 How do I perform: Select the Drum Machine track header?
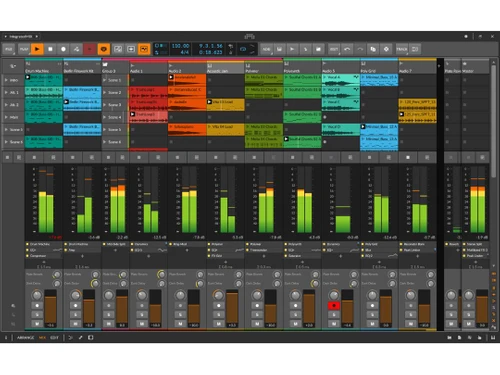tap(44, 68)
